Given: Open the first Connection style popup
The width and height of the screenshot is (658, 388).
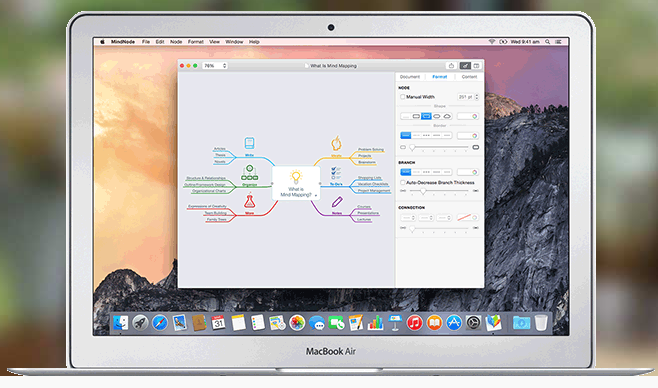Looking at the screenshot, I should pos(408,217).
